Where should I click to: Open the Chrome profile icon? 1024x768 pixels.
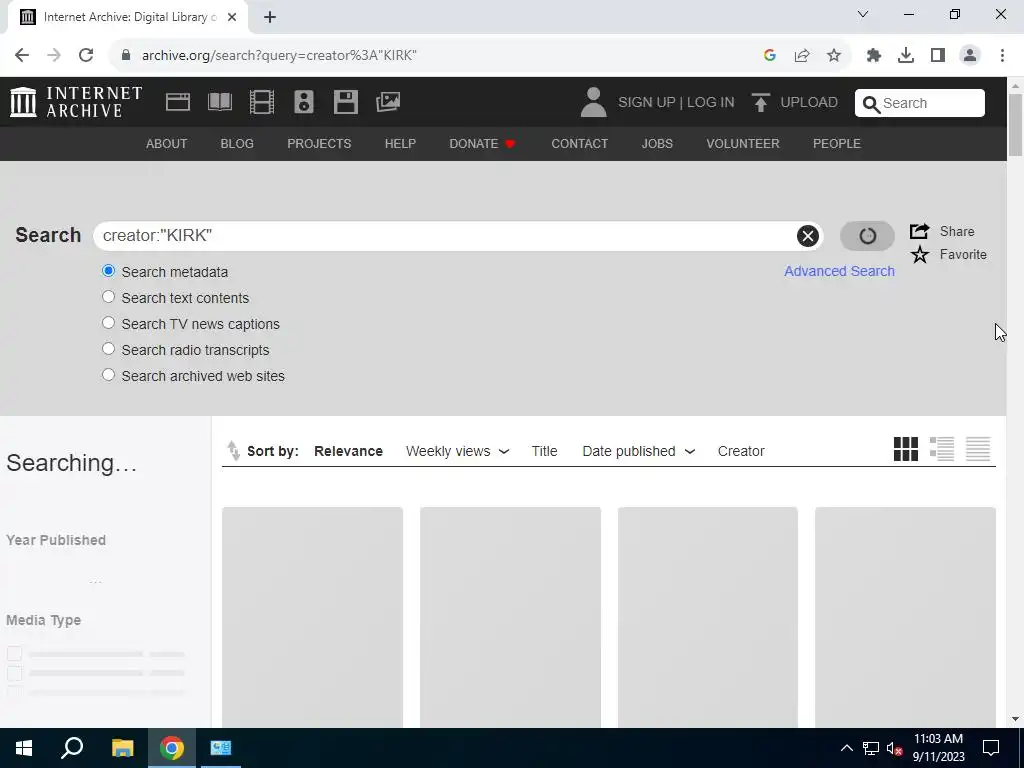pos(970,56)
